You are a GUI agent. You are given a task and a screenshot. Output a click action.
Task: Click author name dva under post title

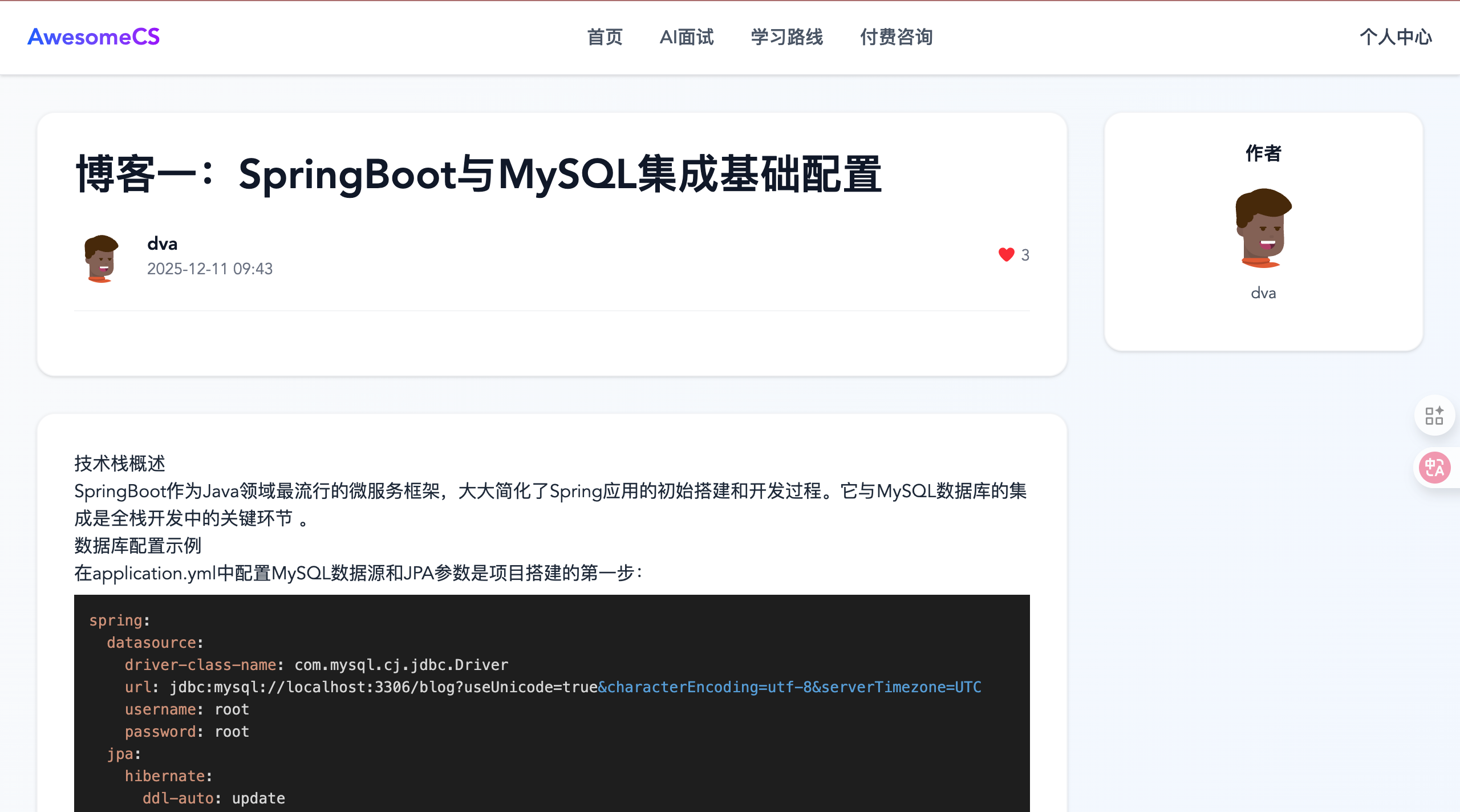tap(163, 244)
